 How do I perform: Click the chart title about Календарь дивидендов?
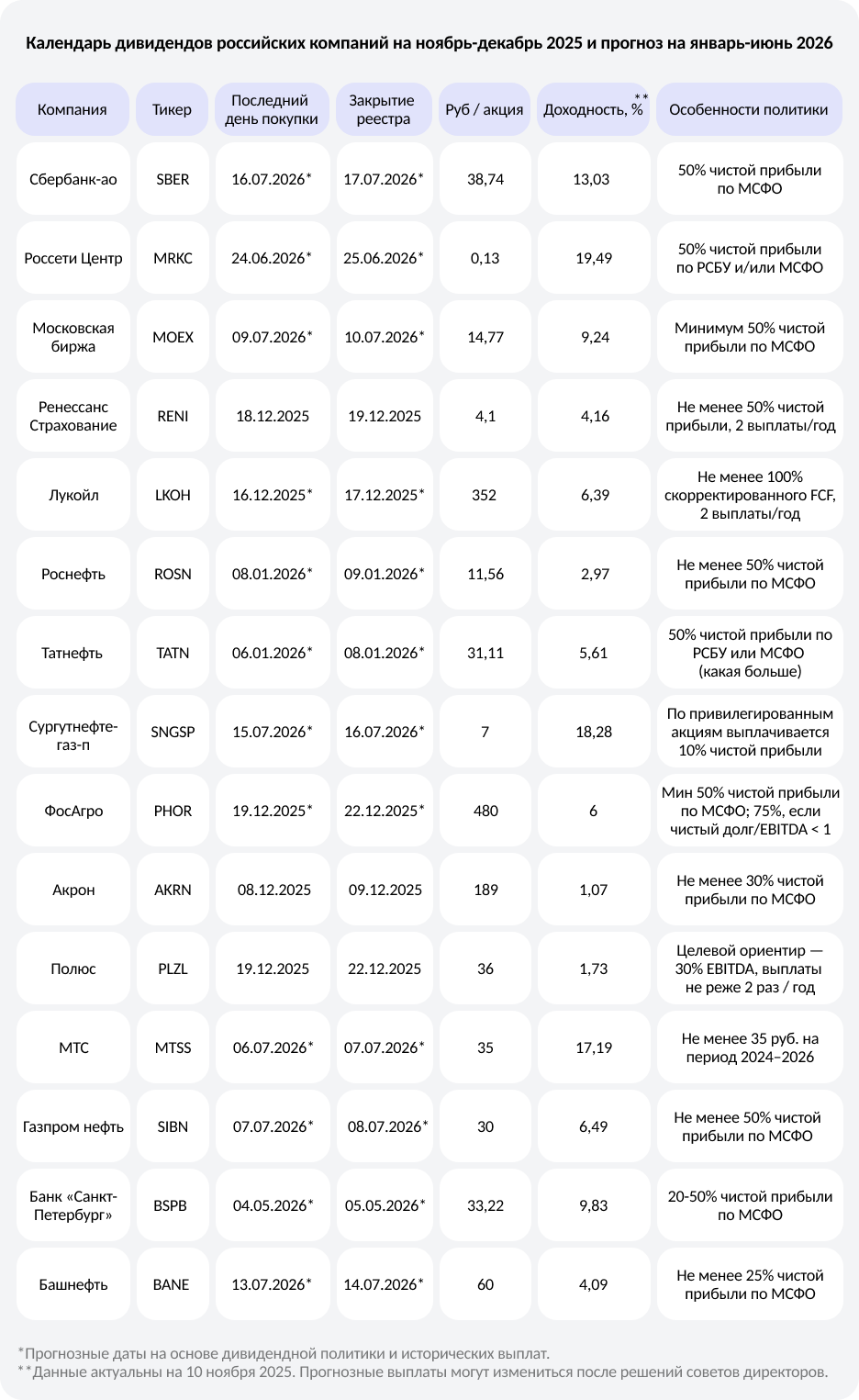(429, 43)
